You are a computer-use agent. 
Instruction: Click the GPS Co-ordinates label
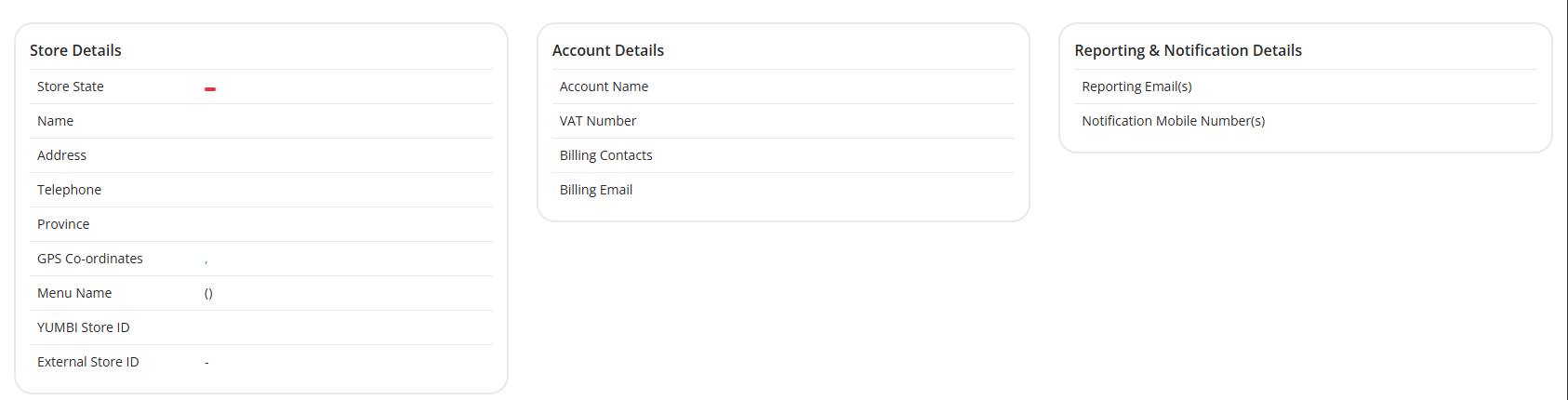(x=90, y=259)
